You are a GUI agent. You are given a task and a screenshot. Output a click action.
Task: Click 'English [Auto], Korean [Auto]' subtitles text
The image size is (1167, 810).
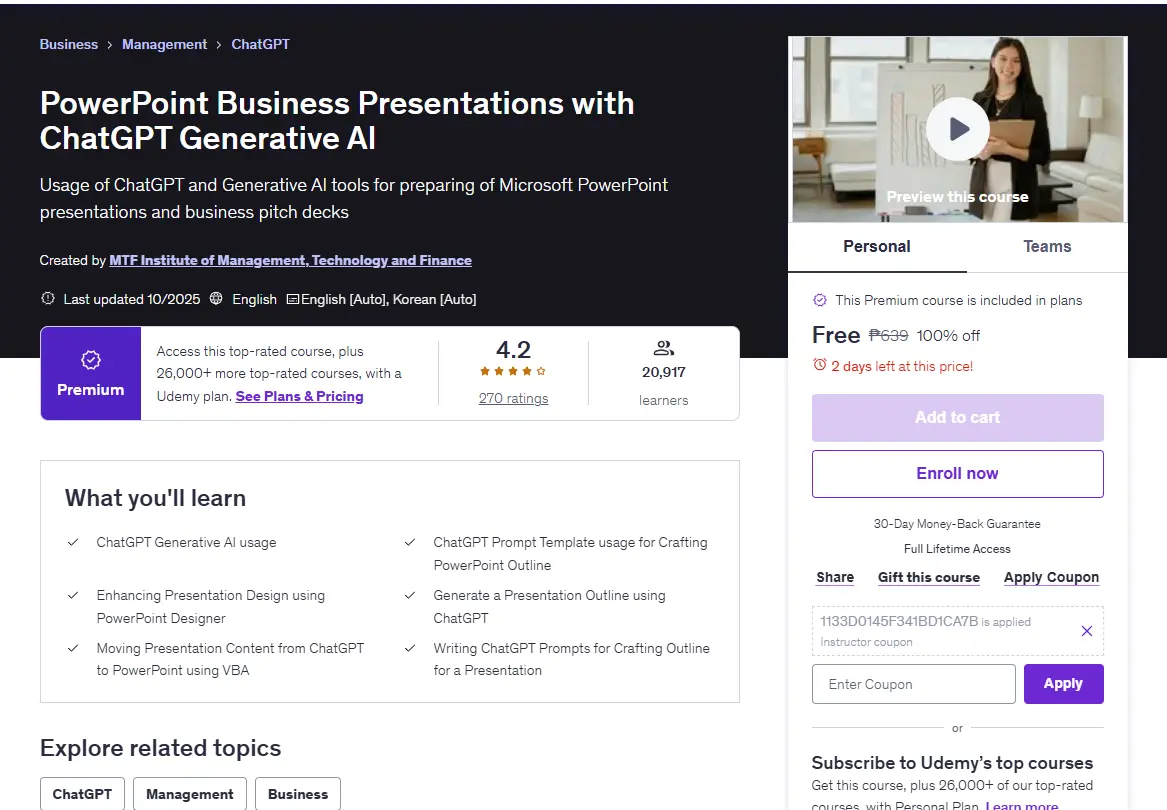click(x=389, y=299)
